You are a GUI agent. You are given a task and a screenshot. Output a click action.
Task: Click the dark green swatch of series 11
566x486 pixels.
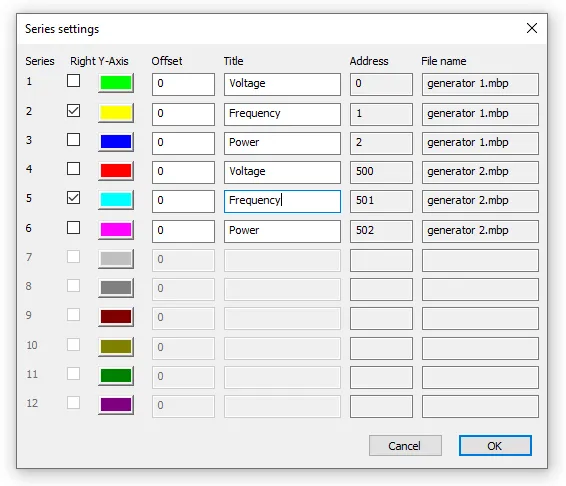[116, 376]
